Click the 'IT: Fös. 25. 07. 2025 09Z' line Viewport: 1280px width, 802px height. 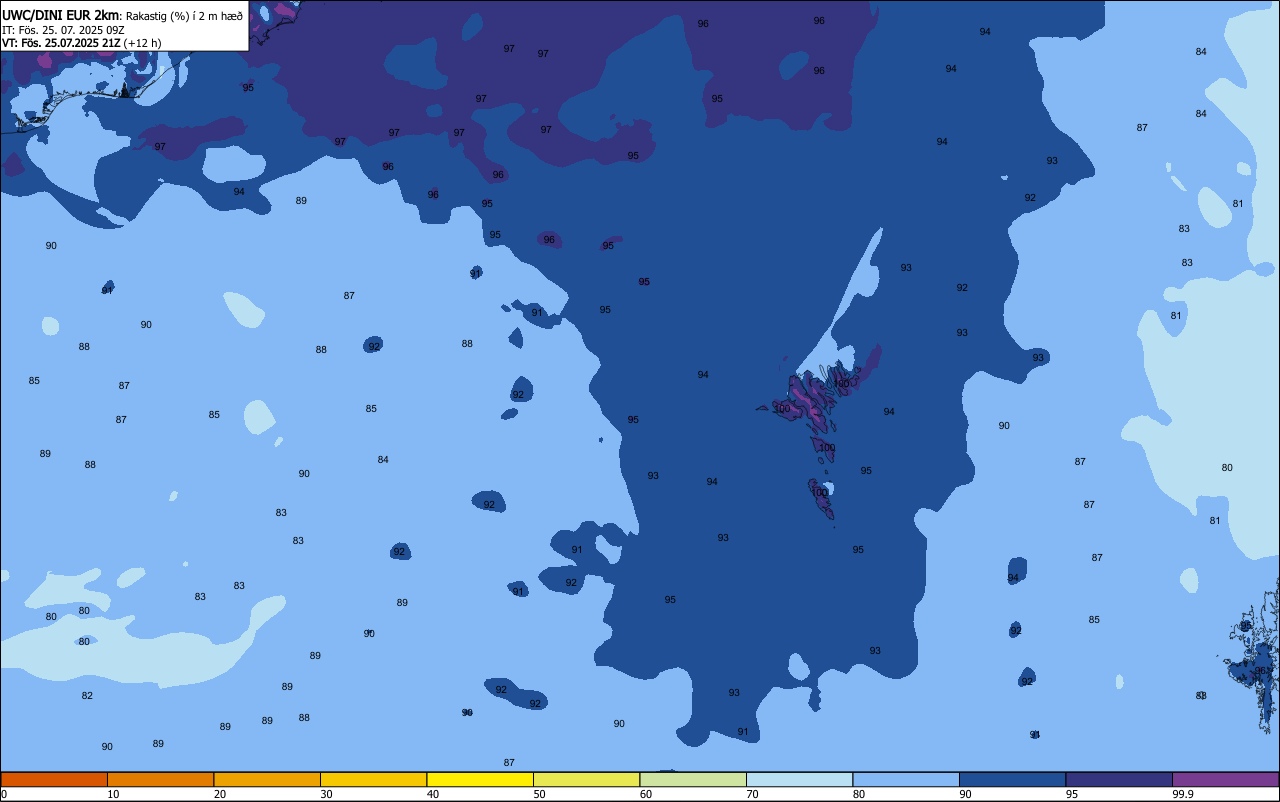[63, 30]
